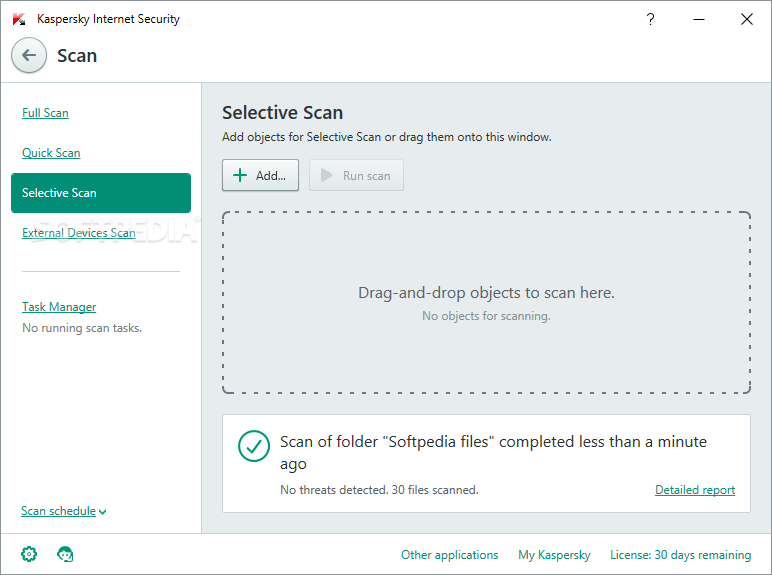Open Other applications link
The height and width of the screenshot is (575, 772).
coord(450,555)
